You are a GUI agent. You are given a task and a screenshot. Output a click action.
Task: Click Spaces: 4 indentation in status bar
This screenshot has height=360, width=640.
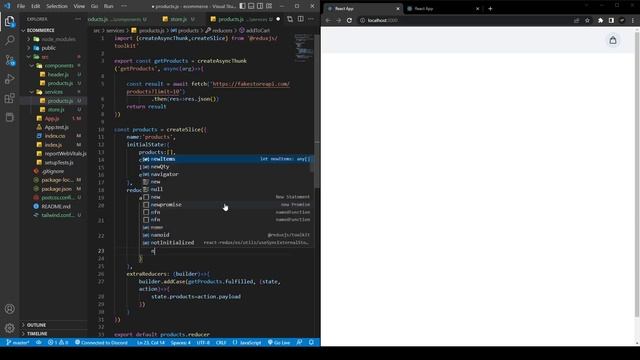(181, 342)
